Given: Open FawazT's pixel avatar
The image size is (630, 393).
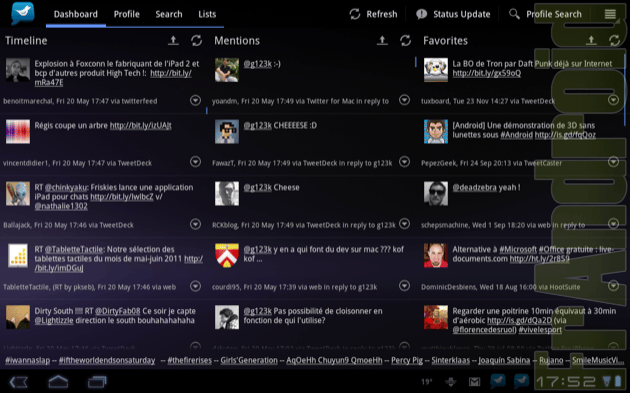Looking at the screenshot, I should click(x=227, y=131).
